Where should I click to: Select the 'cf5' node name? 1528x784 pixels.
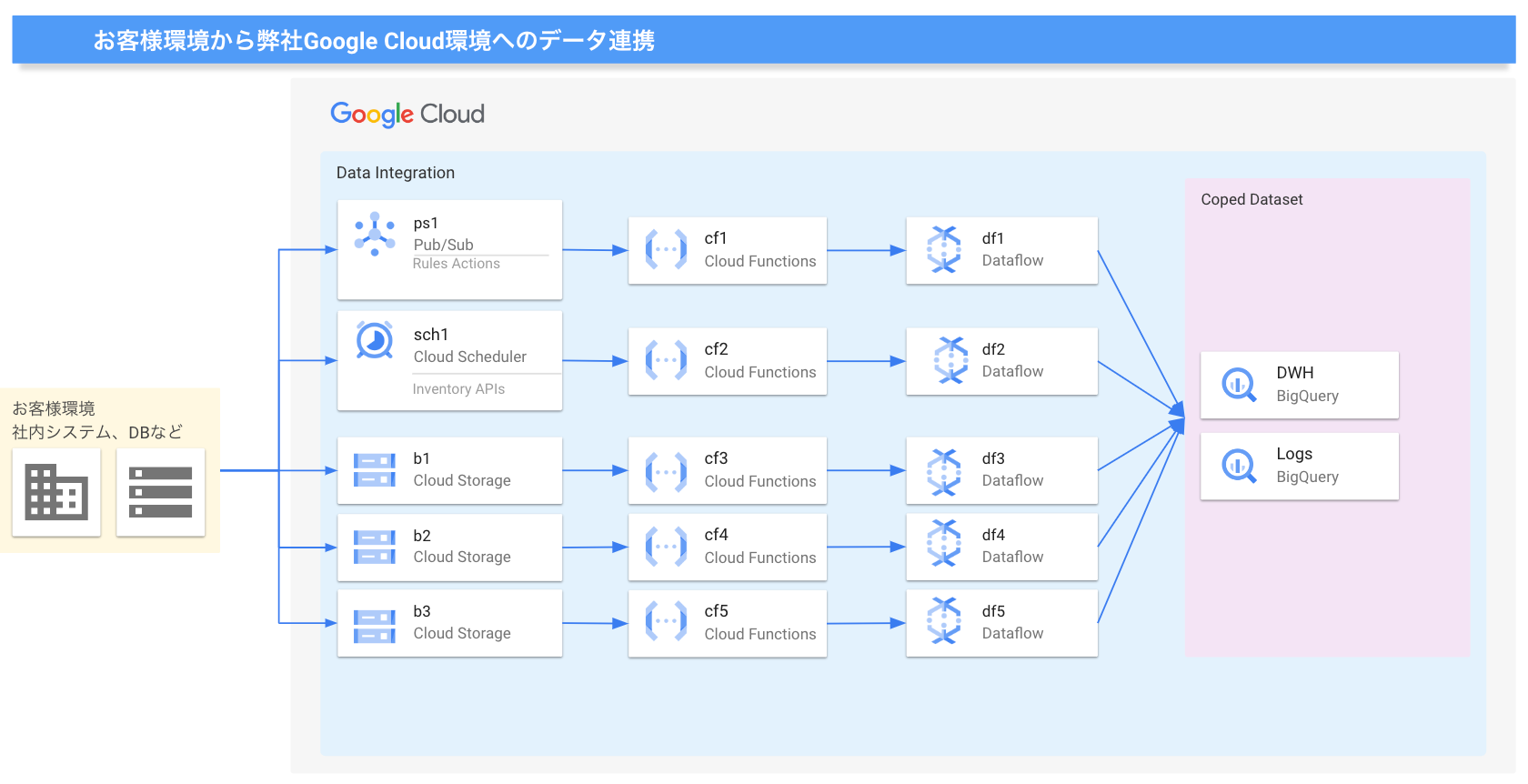[717, 611]
